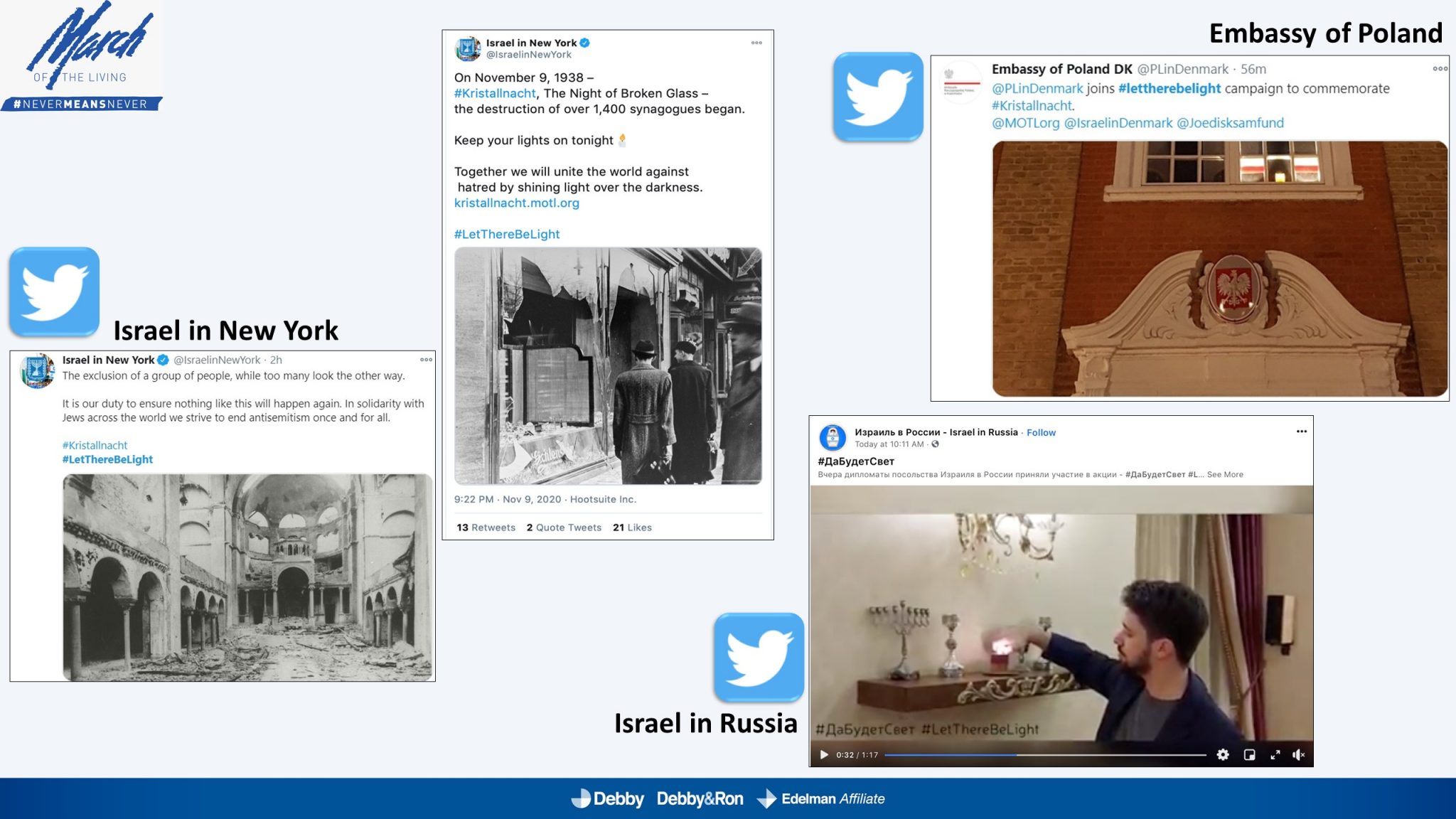
Task: Toggle picture-in-picture on the video
Action: [x=1249, y=755]
